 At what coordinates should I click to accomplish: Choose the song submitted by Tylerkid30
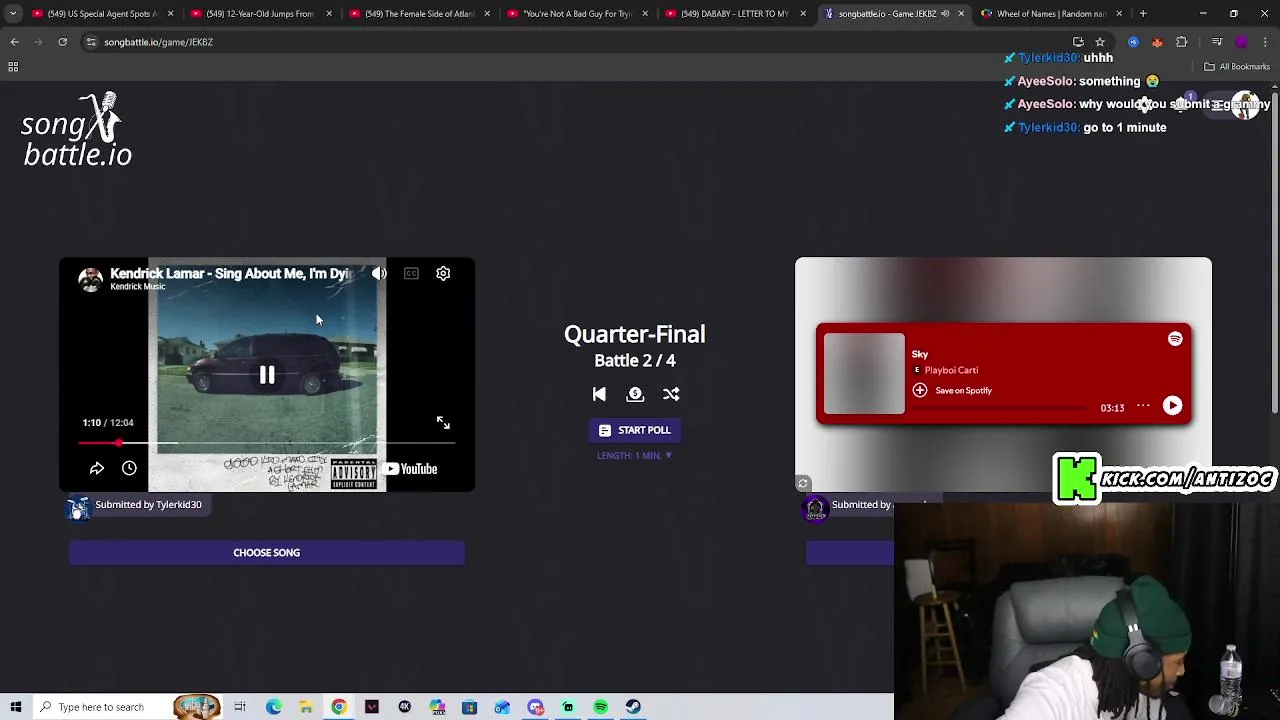pyautogui.click(x=267, y=553)
